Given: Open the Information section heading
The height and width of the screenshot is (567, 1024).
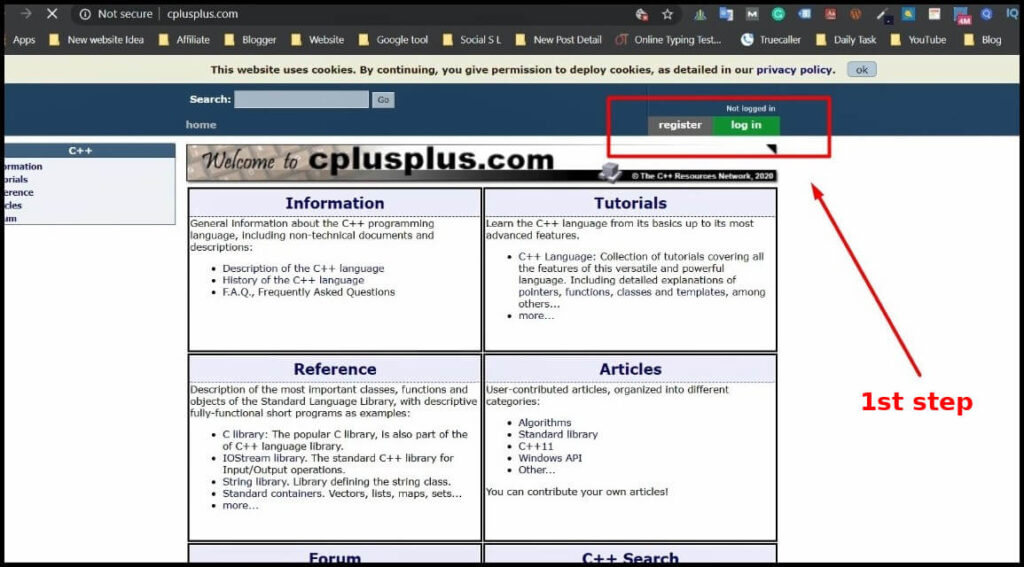Looking at the screenshot, I should tap(334, 203).
